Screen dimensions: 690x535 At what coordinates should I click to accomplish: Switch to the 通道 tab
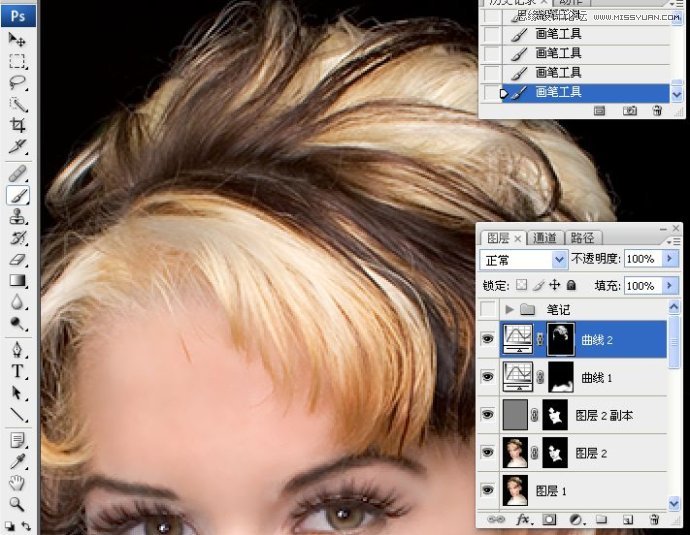point(545,238)
